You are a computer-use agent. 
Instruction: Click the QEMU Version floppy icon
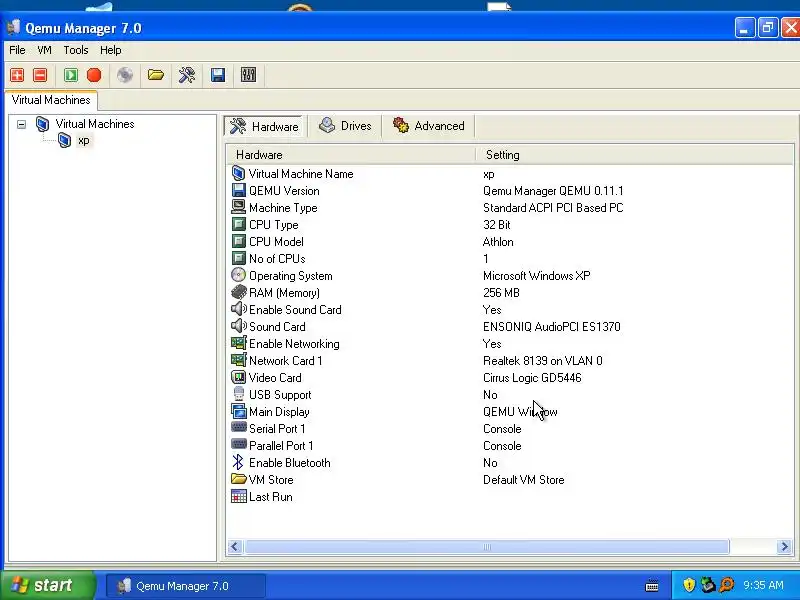click(x=238, y=190)
